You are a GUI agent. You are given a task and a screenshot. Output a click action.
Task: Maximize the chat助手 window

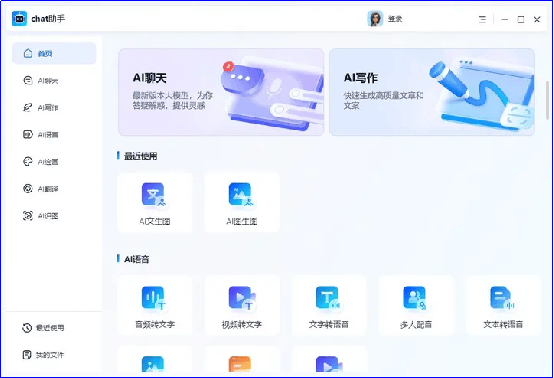521,19
